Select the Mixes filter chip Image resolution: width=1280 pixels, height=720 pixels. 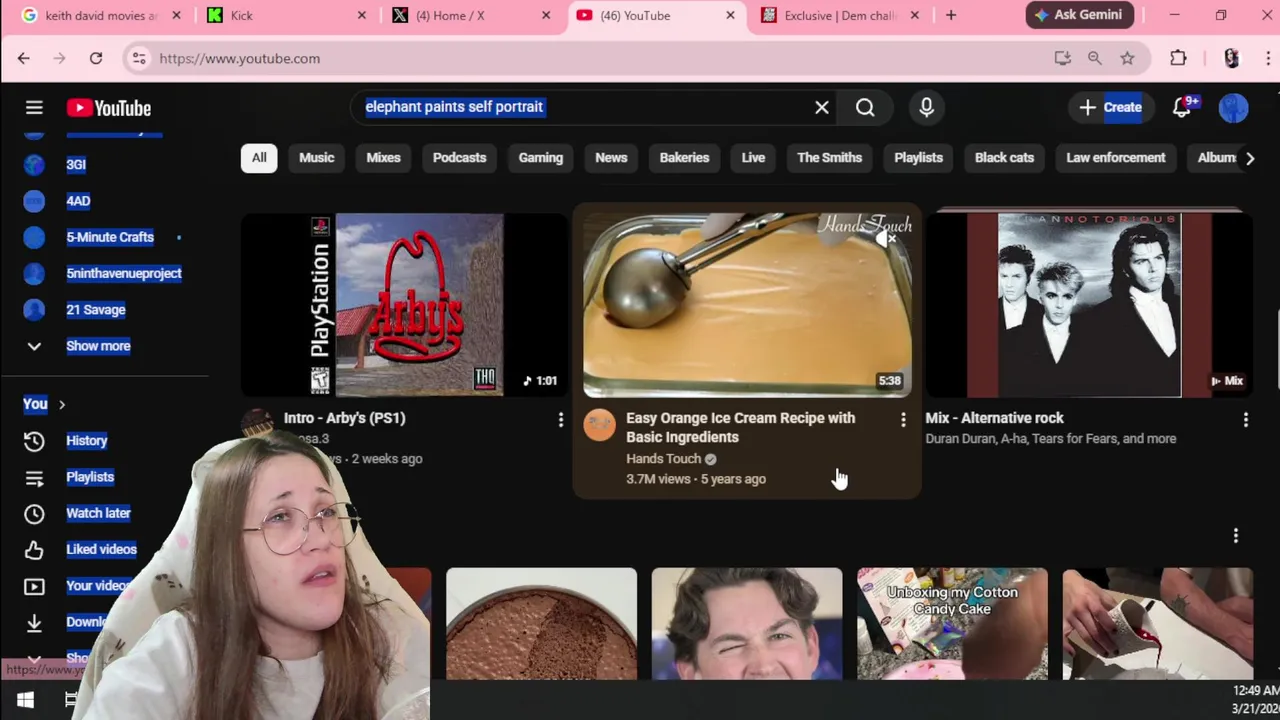383,157
